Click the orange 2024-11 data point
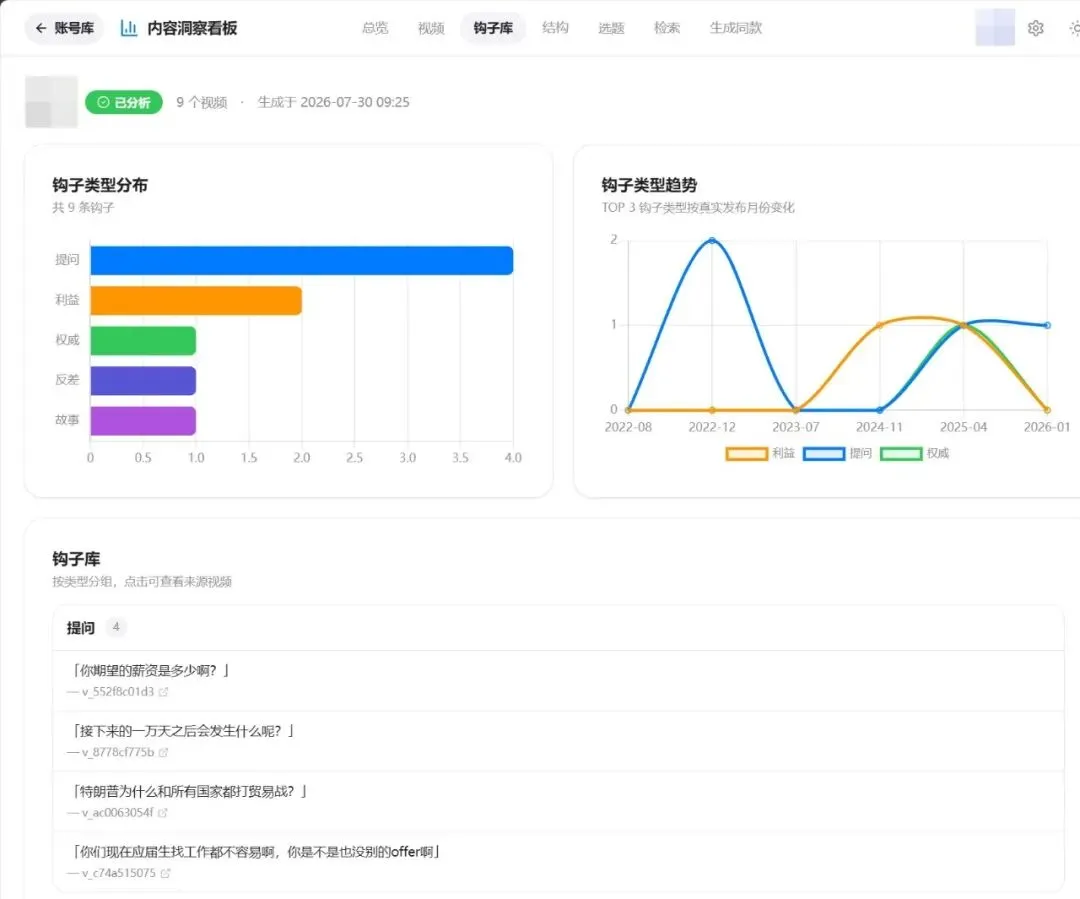 [x=880, y=325]
